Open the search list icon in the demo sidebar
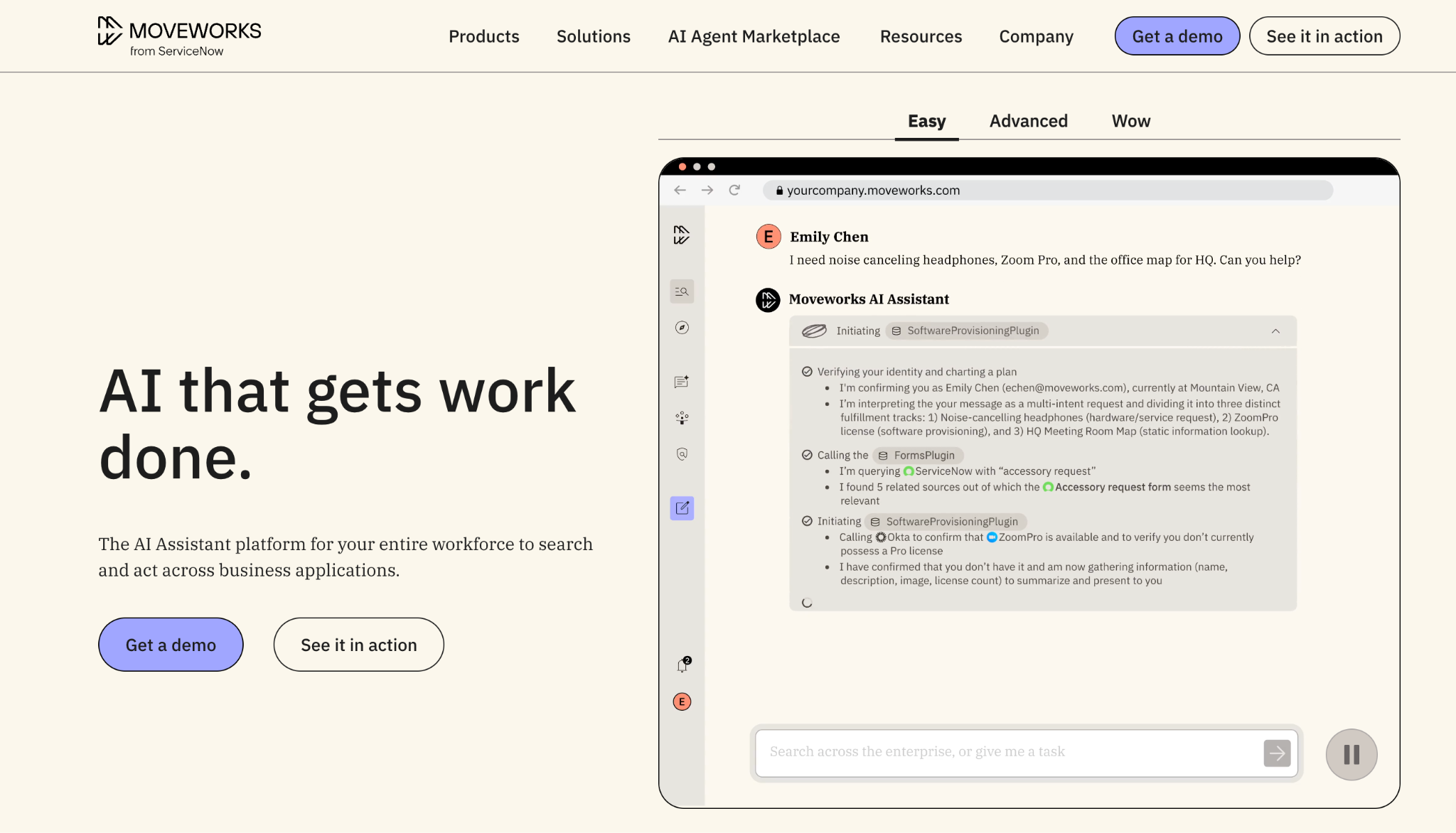Image resolution: width=1456 pixels, height=833 pixels. coord(682,291)
